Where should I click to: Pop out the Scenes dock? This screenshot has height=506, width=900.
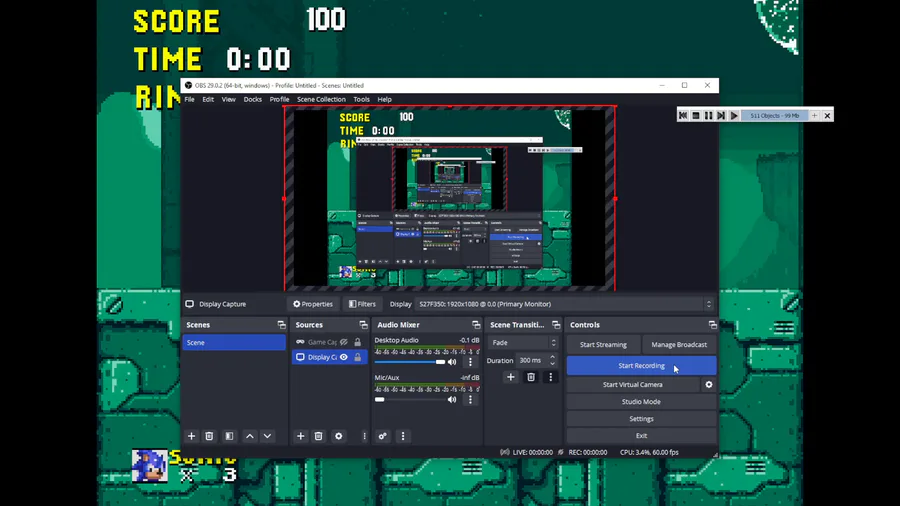(281, 325)
